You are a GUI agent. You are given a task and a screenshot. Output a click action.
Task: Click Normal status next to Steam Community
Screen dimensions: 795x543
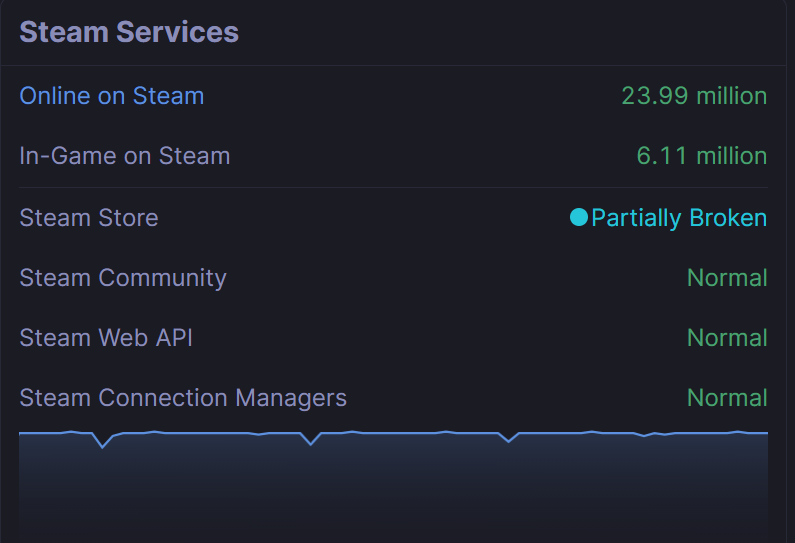tap(727, 278)
